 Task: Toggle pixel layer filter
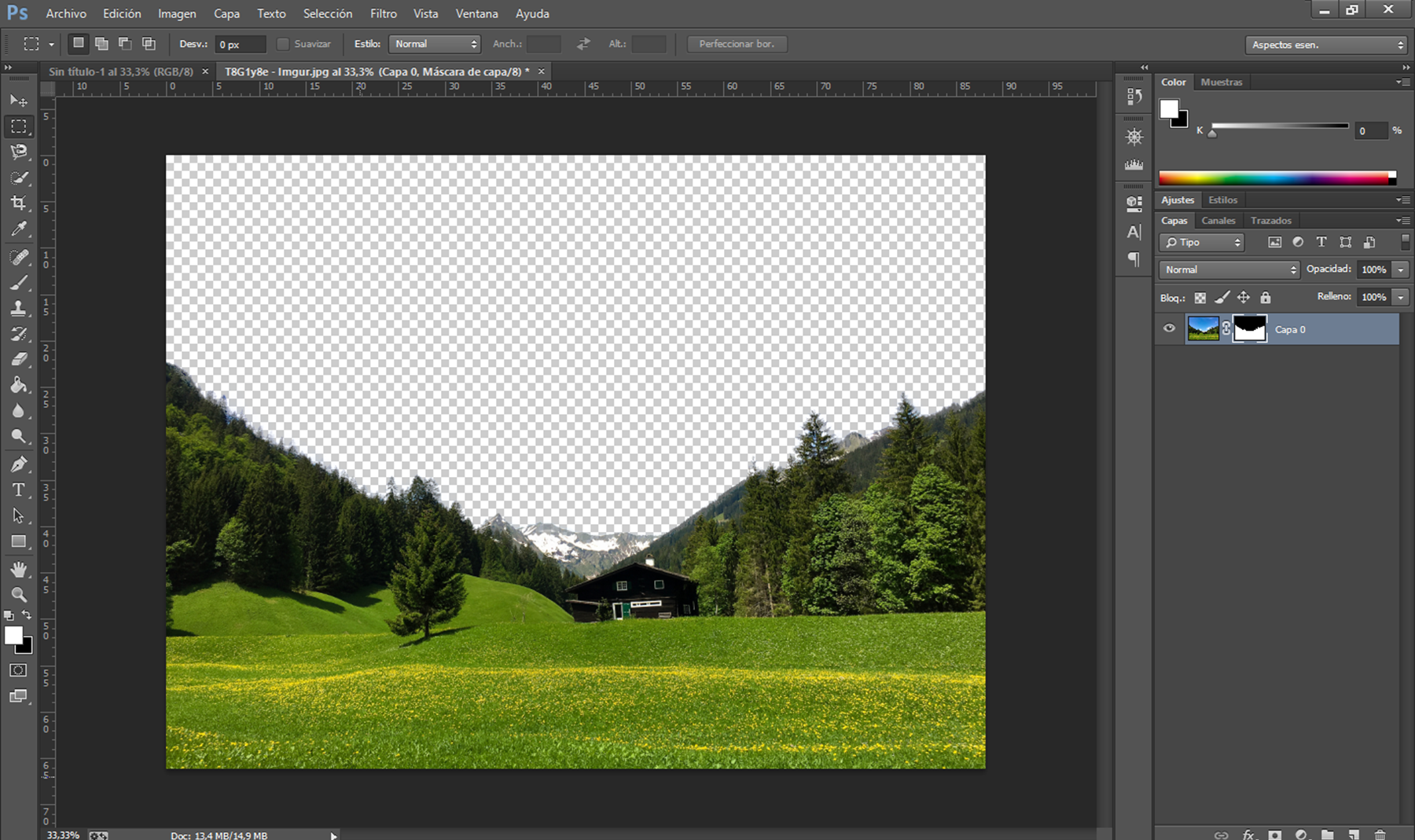[1275, 242]
